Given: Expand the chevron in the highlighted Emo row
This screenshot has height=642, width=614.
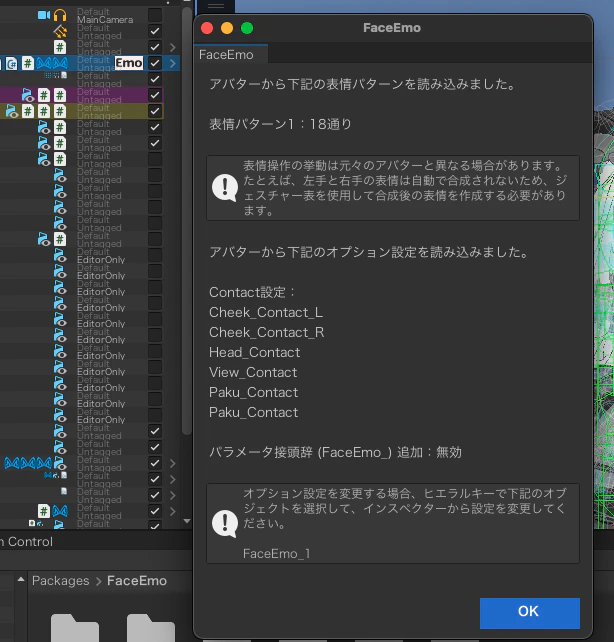Looking at the screenshot, I should 172,63.
